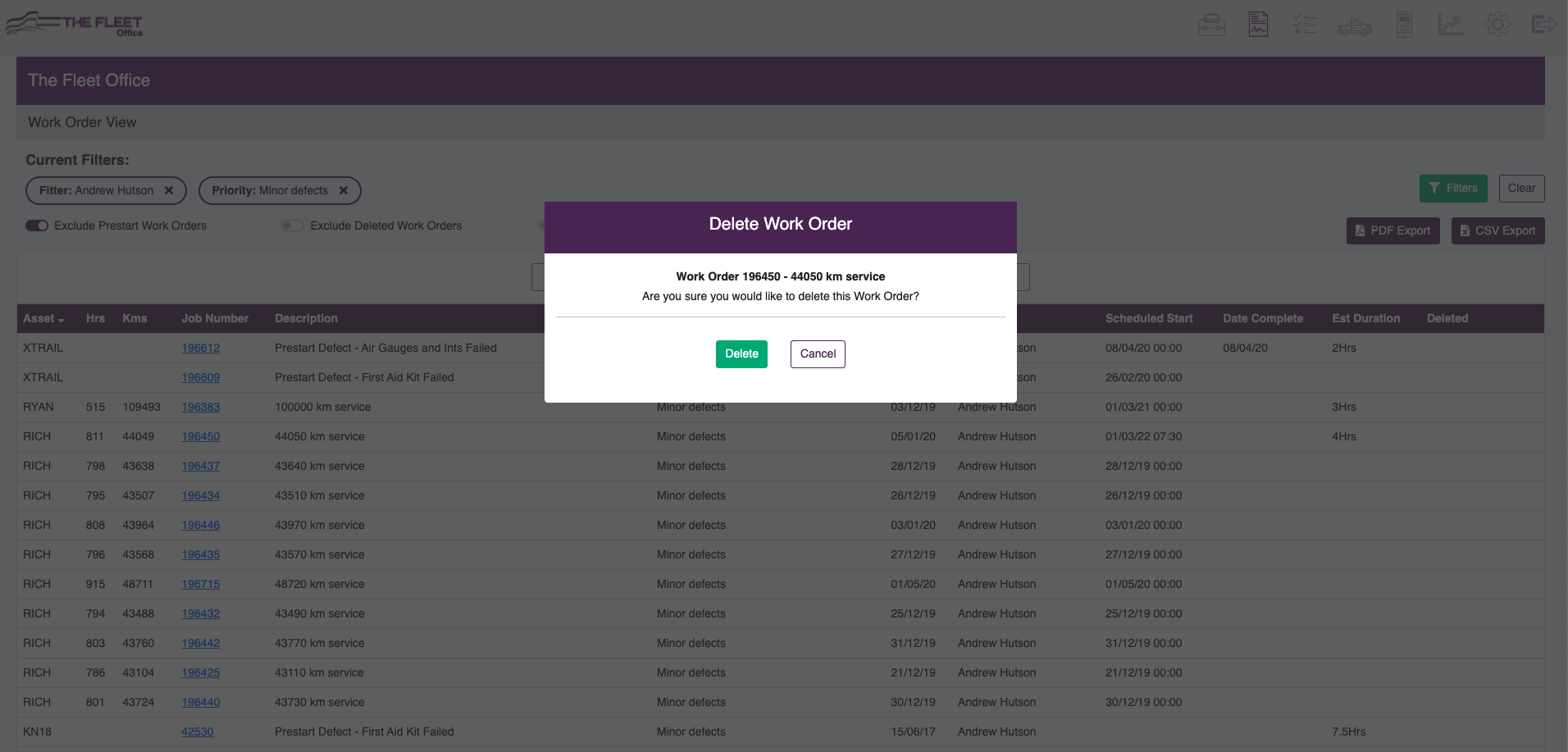Select the '100000 km service' description cell
1568x752 pixels.
tap(322, 407)
